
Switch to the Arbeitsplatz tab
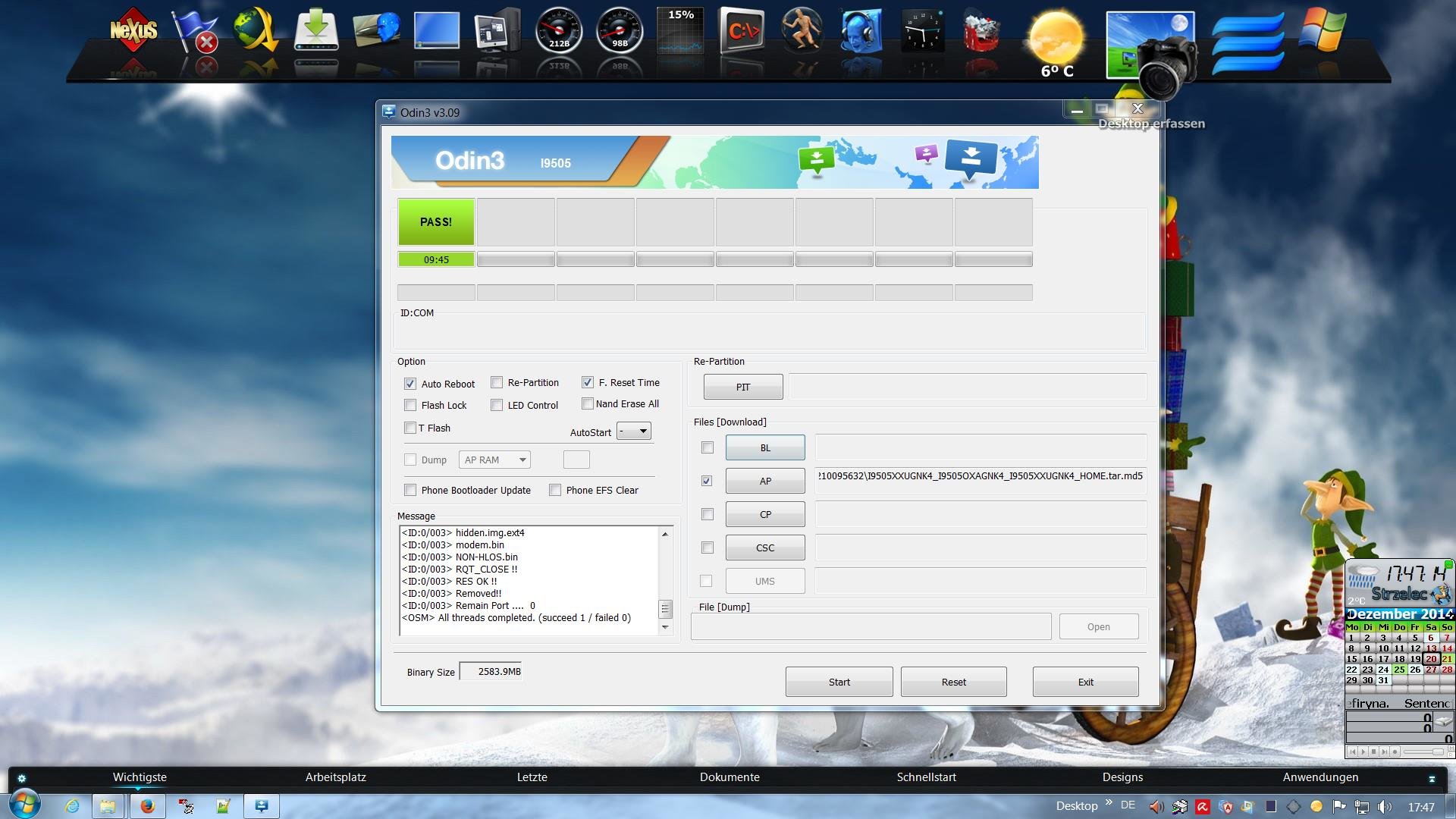point(336,777)
